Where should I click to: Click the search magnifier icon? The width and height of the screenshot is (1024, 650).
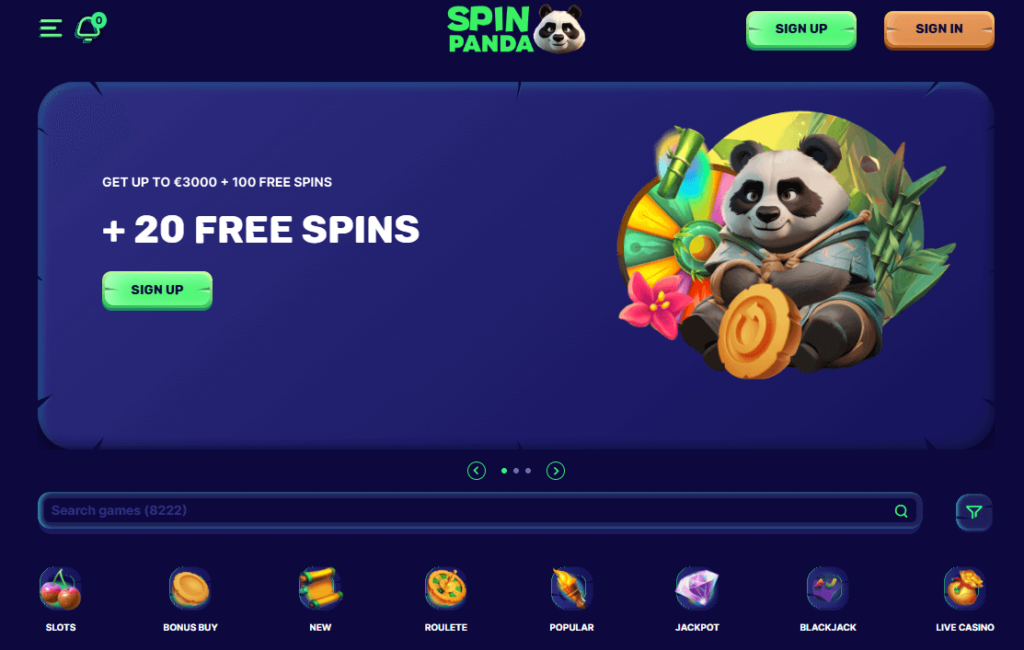click(x=901, y=511)
